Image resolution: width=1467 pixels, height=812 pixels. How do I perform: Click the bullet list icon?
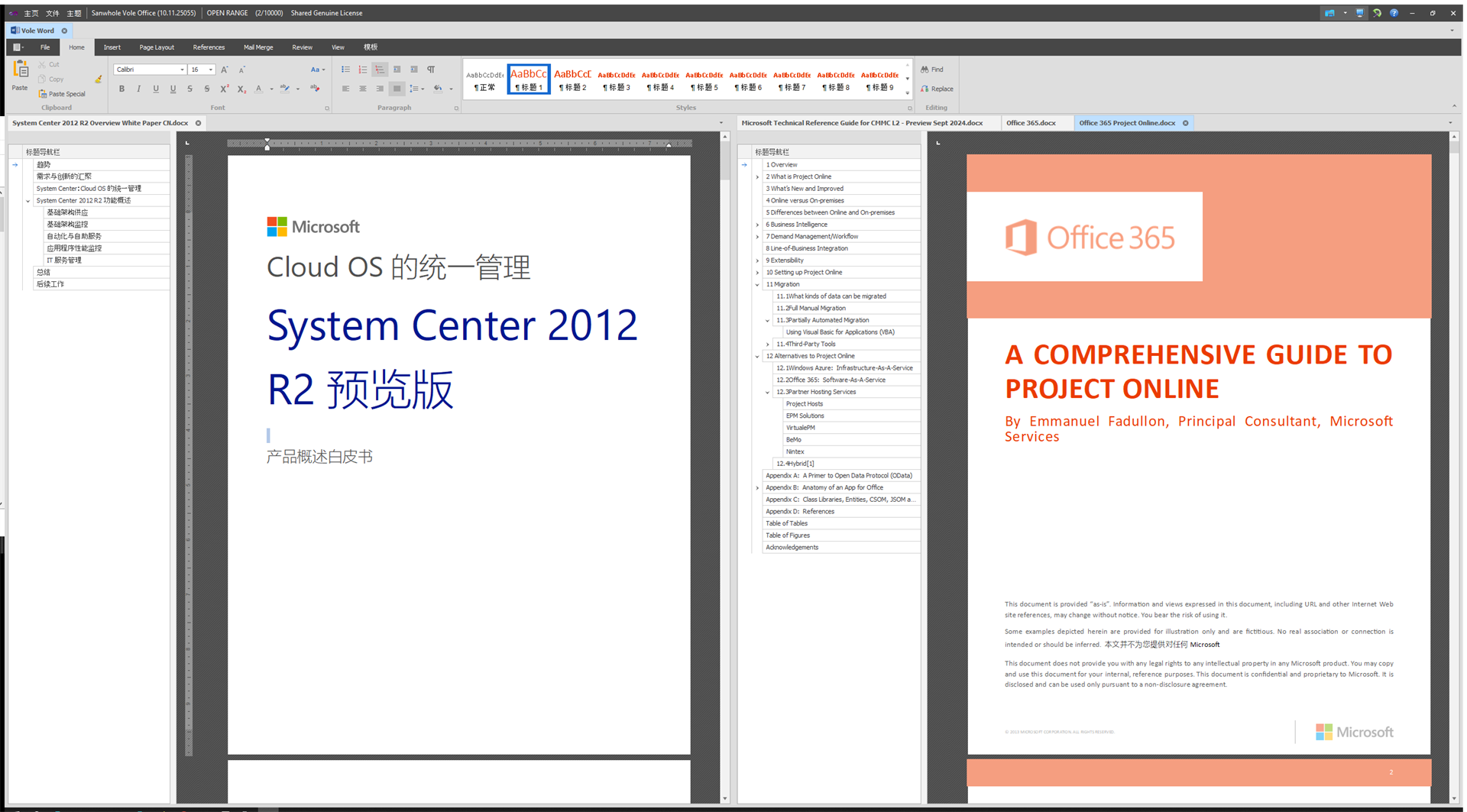tap(345, 70)
